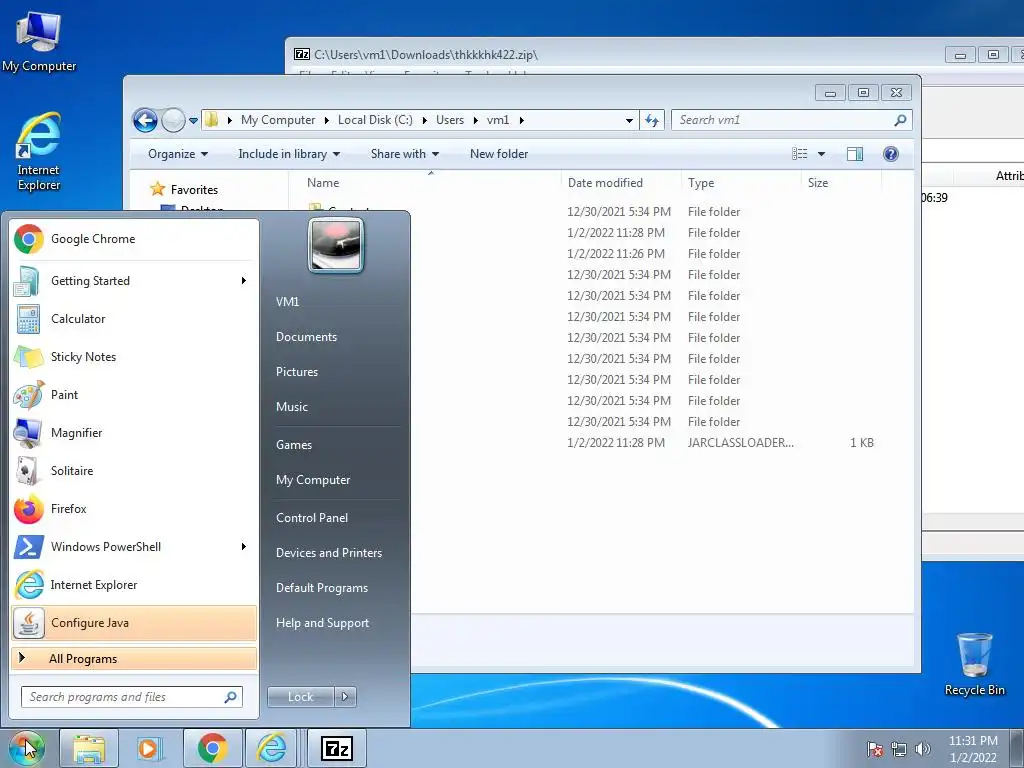The image size is (1024, 768).
Task: Open Configure Java from Start menu
Action: pyautogui.click(x=134, y=623)
